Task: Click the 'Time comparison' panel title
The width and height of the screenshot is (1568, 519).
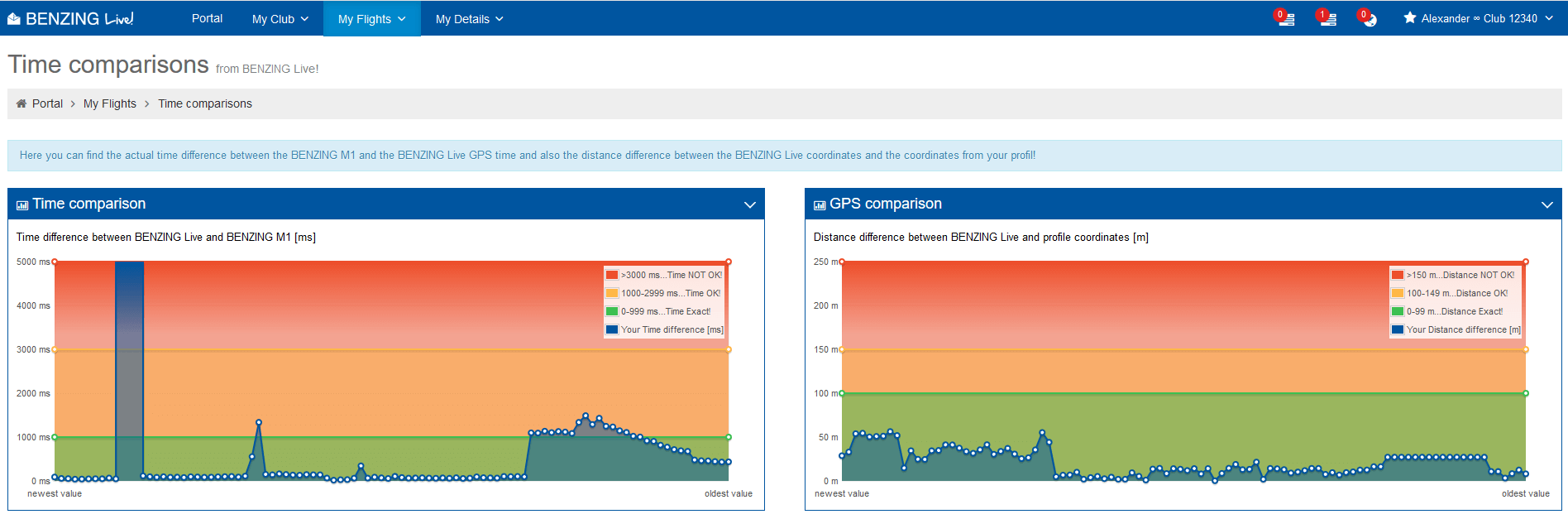Action: (x=89, y=204)
